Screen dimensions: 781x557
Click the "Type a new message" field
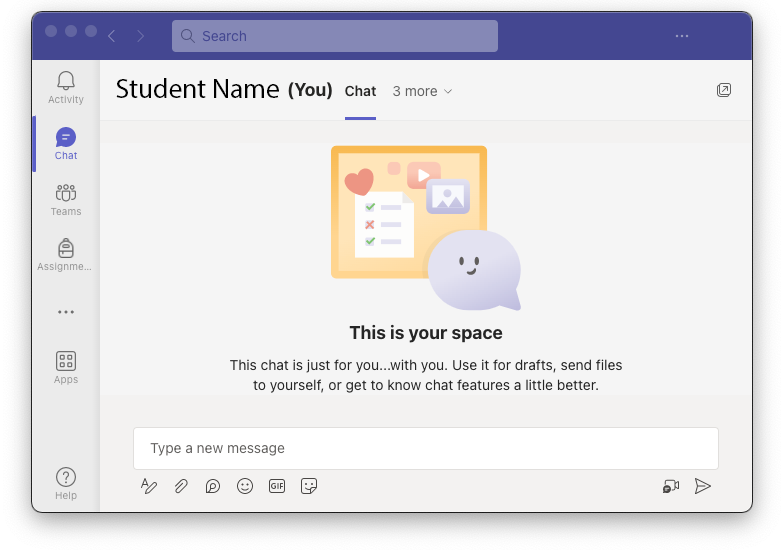point(425,448)
